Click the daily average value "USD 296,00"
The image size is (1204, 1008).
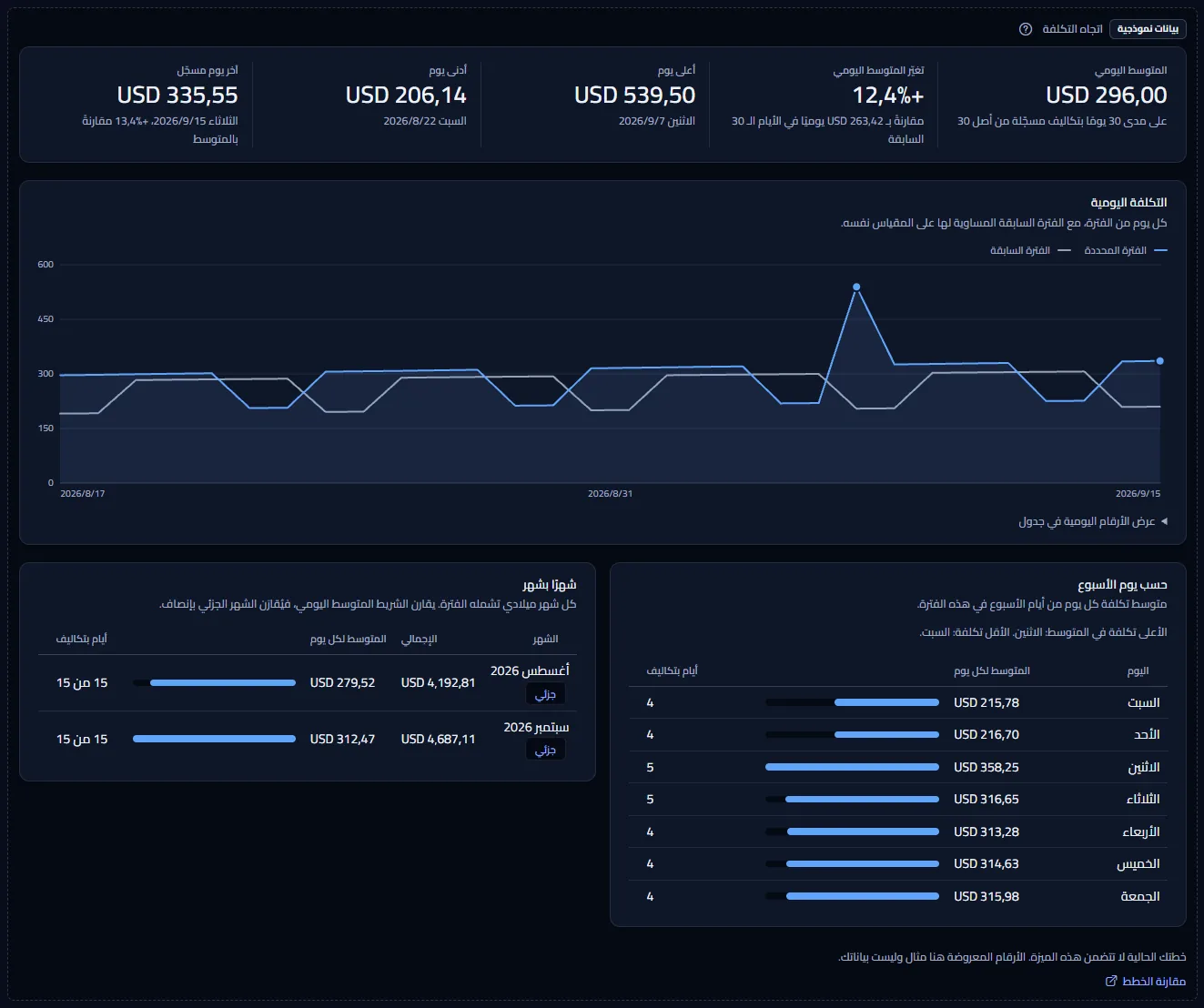[1106, 95]
